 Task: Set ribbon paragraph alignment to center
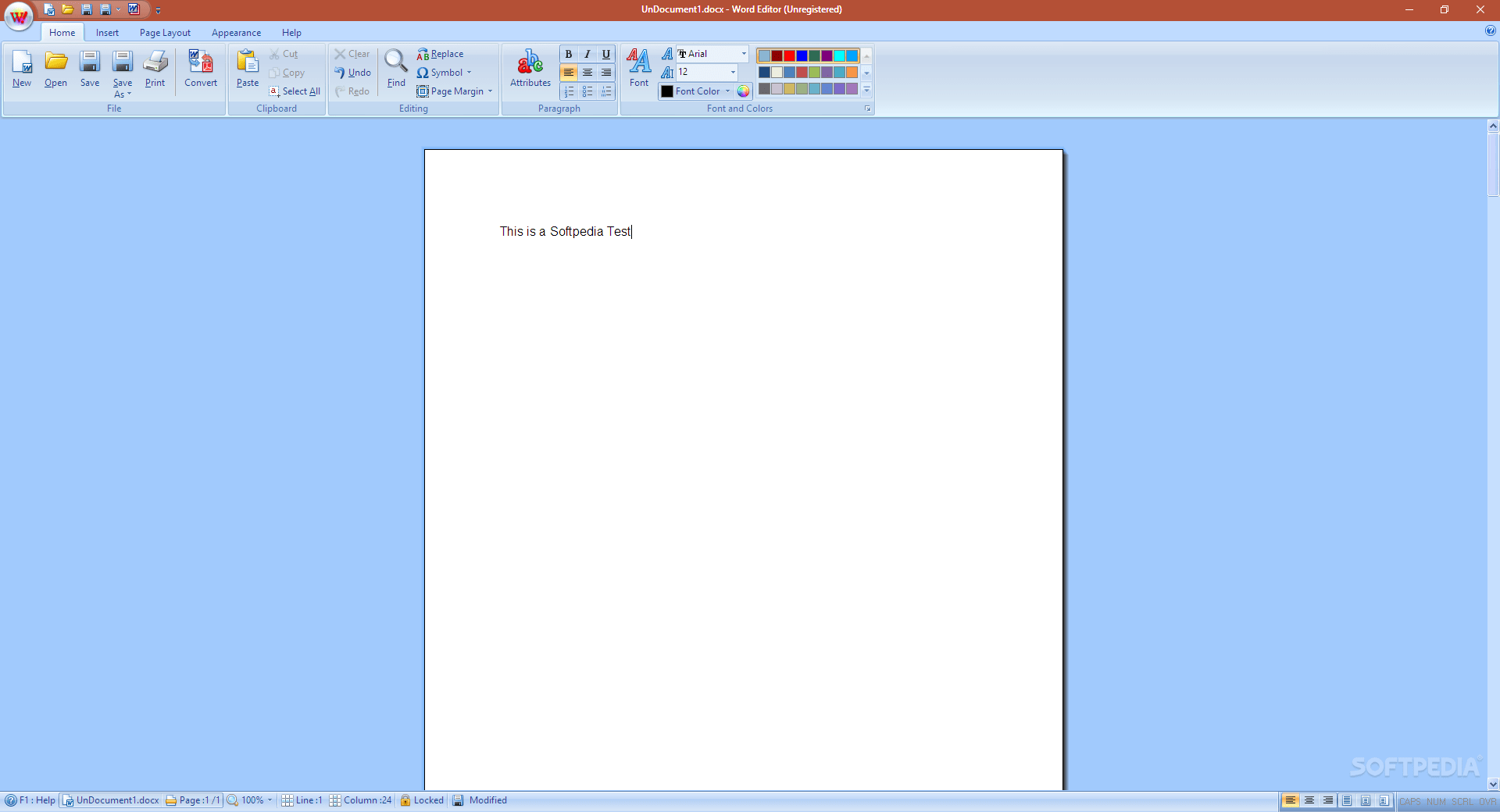587,73
